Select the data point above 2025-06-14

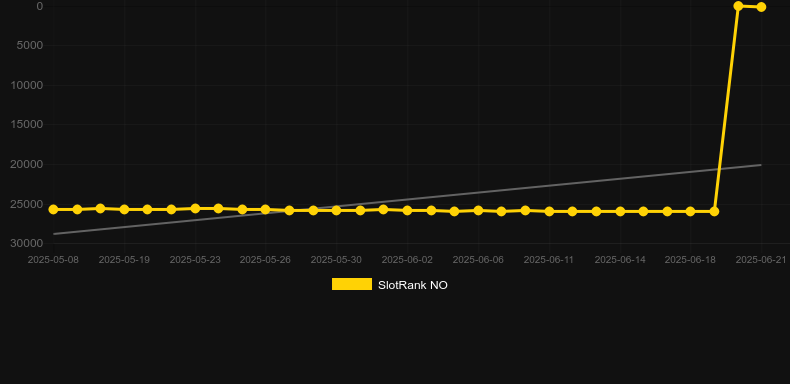tap(620, 211)
